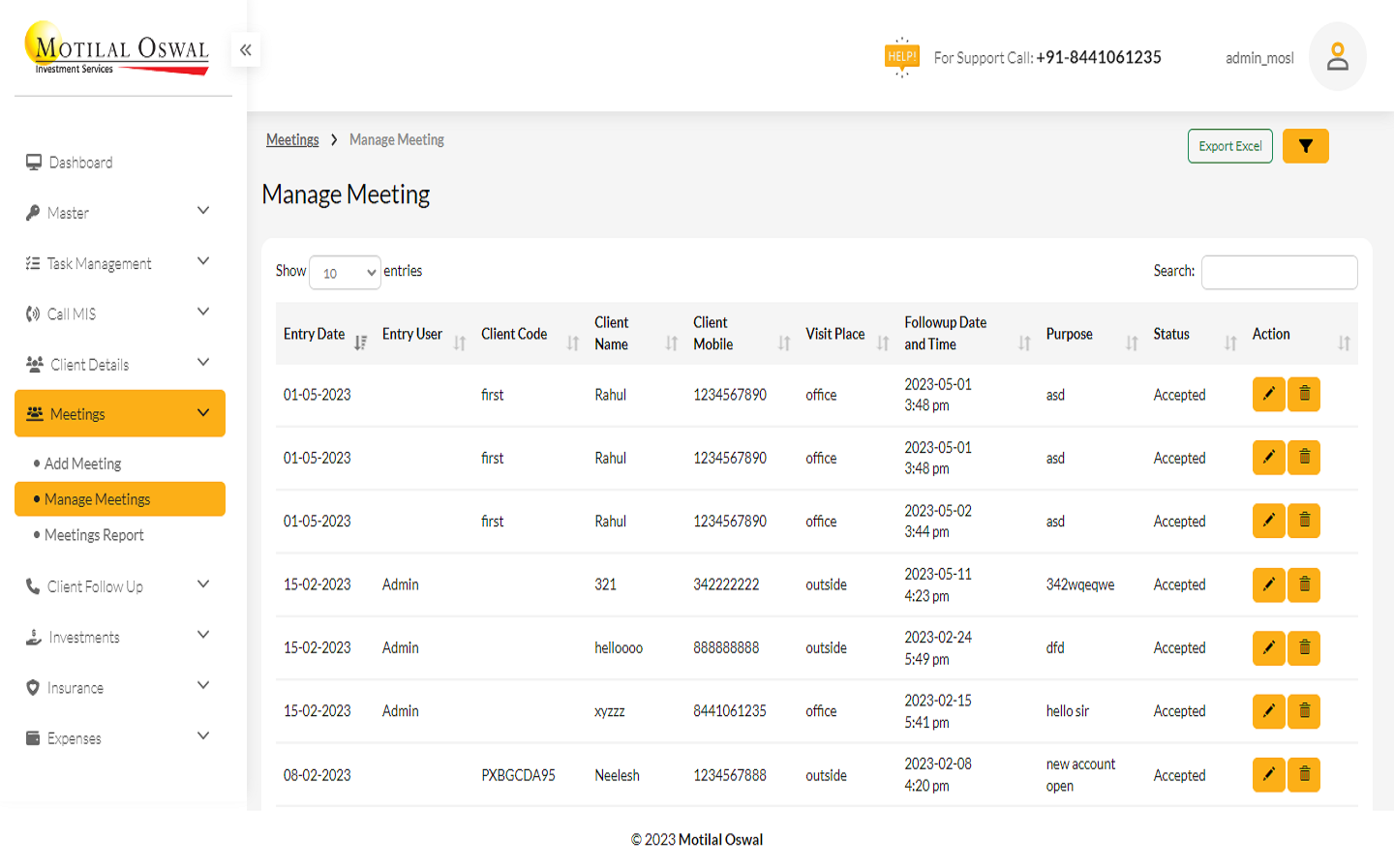Open the Show entries count dropdown
1394x868 pixels.
click(345, 273)
